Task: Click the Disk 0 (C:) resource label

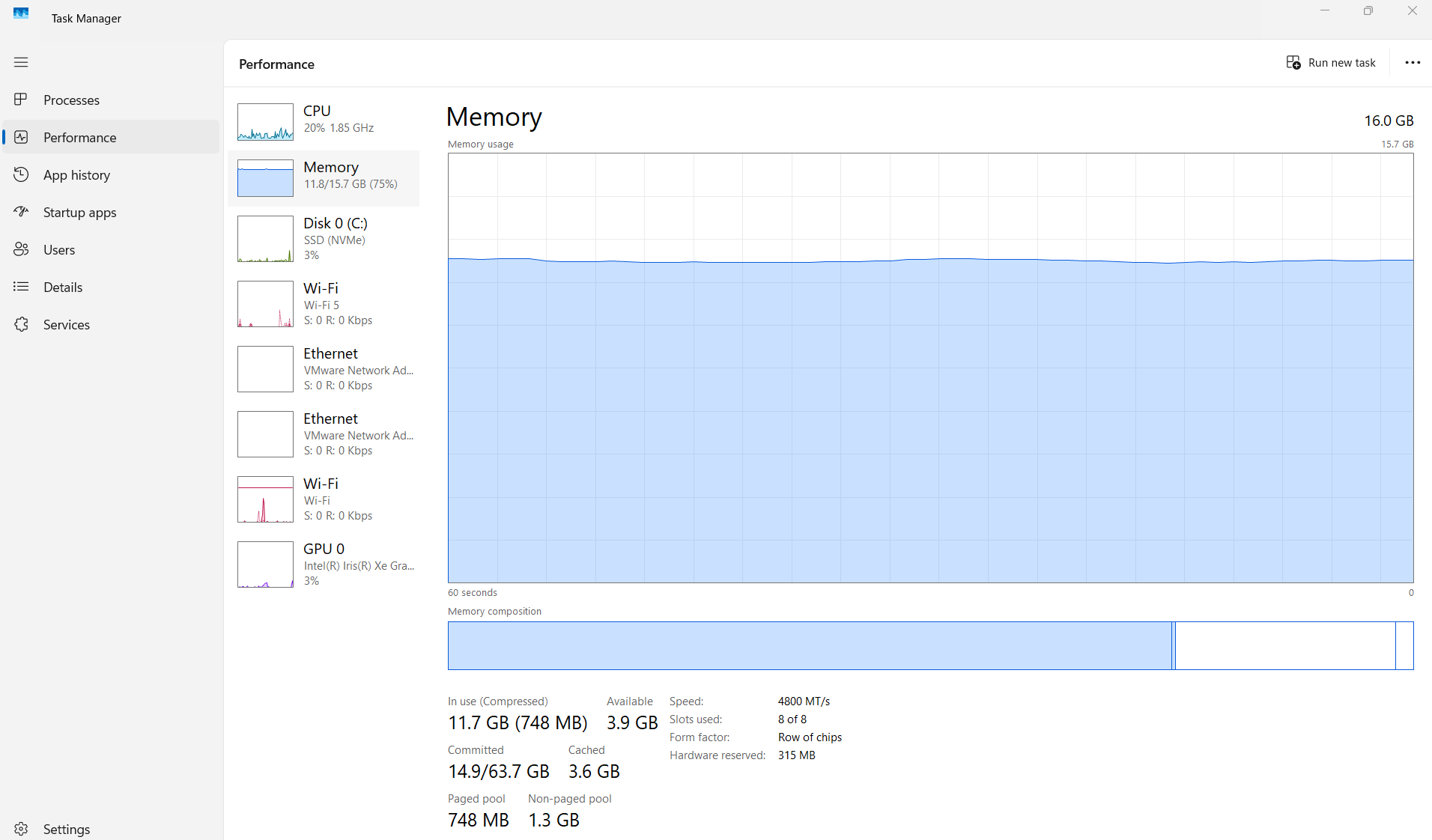Action: click(x=336, y=223)
